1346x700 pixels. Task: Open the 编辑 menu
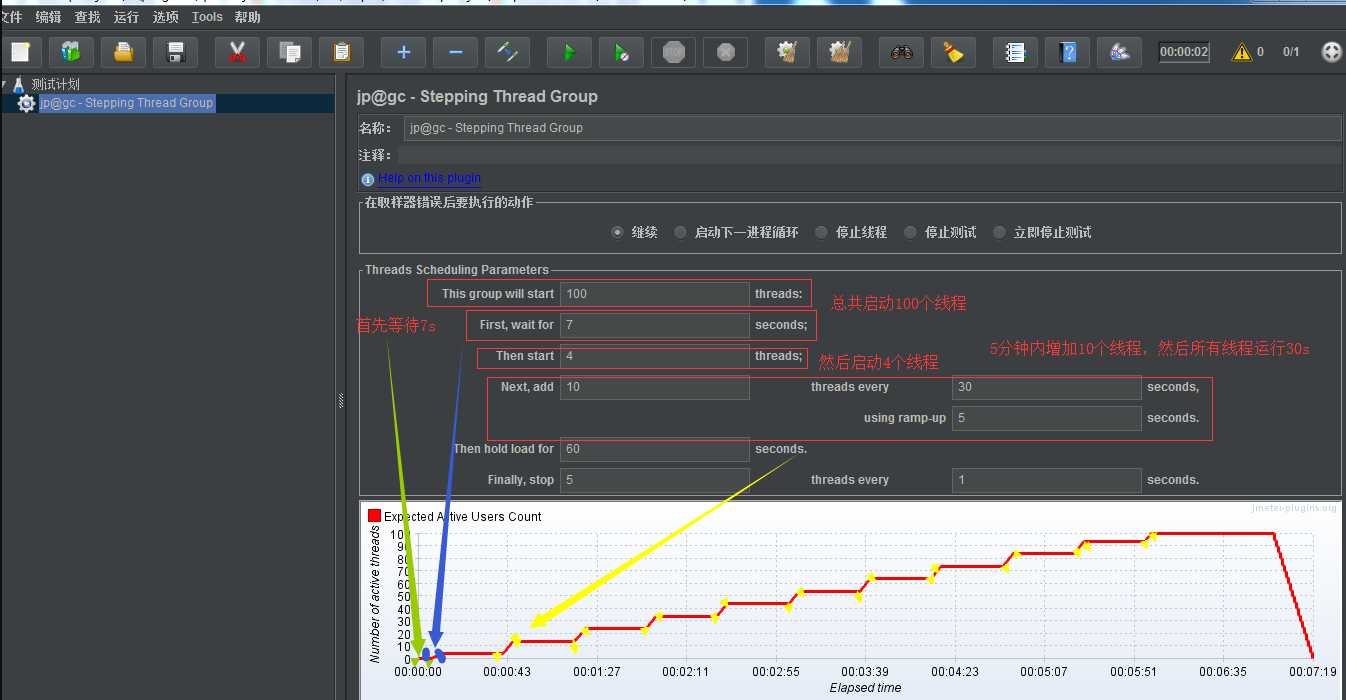tap(48, 17)
